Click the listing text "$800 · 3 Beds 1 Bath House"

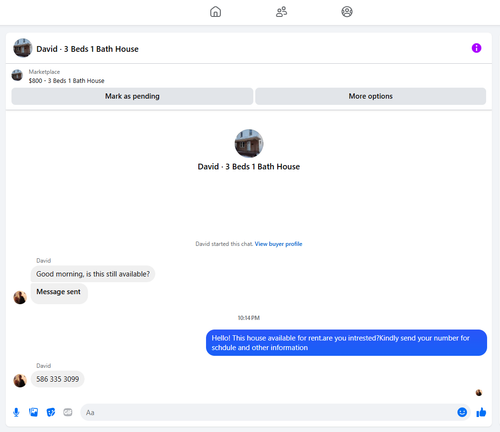[x=66, y=81]
